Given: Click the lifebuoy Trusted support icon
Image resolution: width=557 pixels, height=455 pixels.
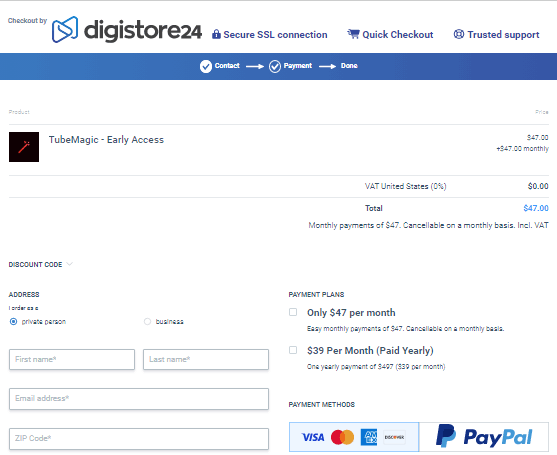Looking at the screenshot, I should pyautogui.click(x=459, y=34).
